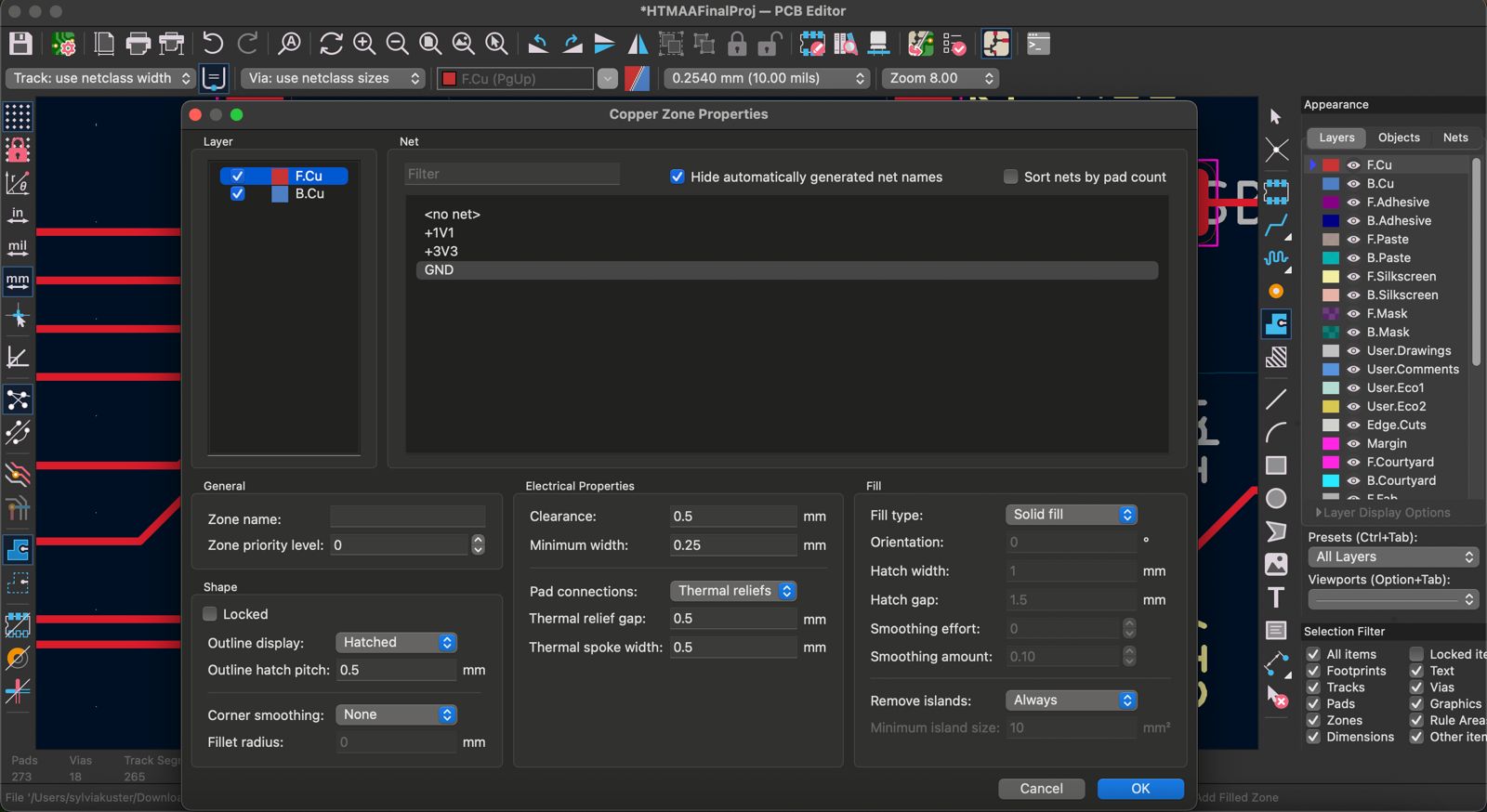Open the Fill type dropdown

pyautogui.click(x=1071, y=515)
